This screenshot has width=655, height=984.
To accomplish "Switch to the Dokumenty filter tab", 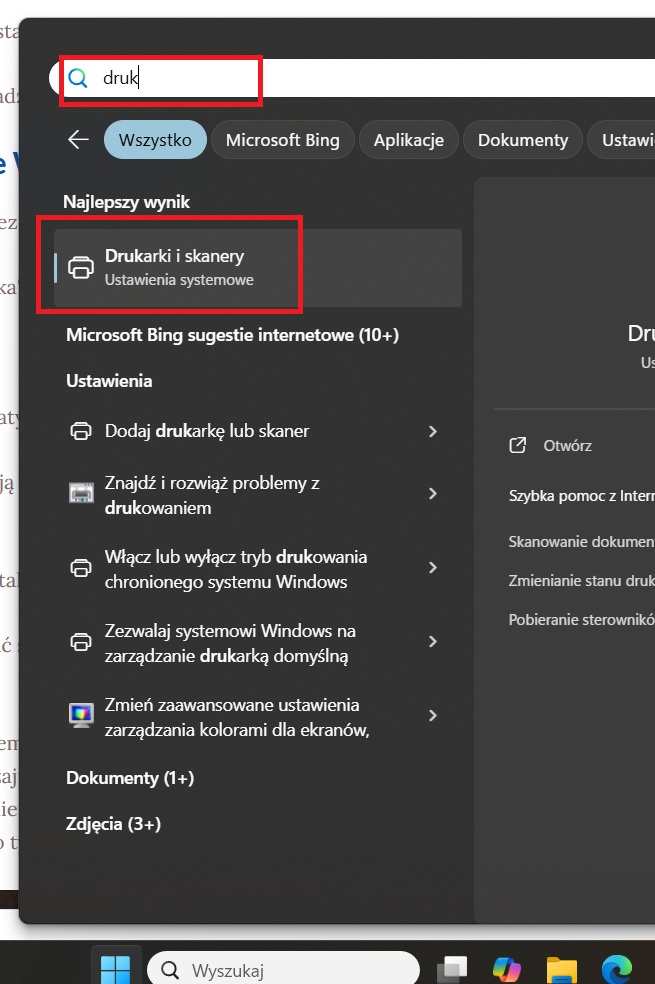I will coord(522,140).
